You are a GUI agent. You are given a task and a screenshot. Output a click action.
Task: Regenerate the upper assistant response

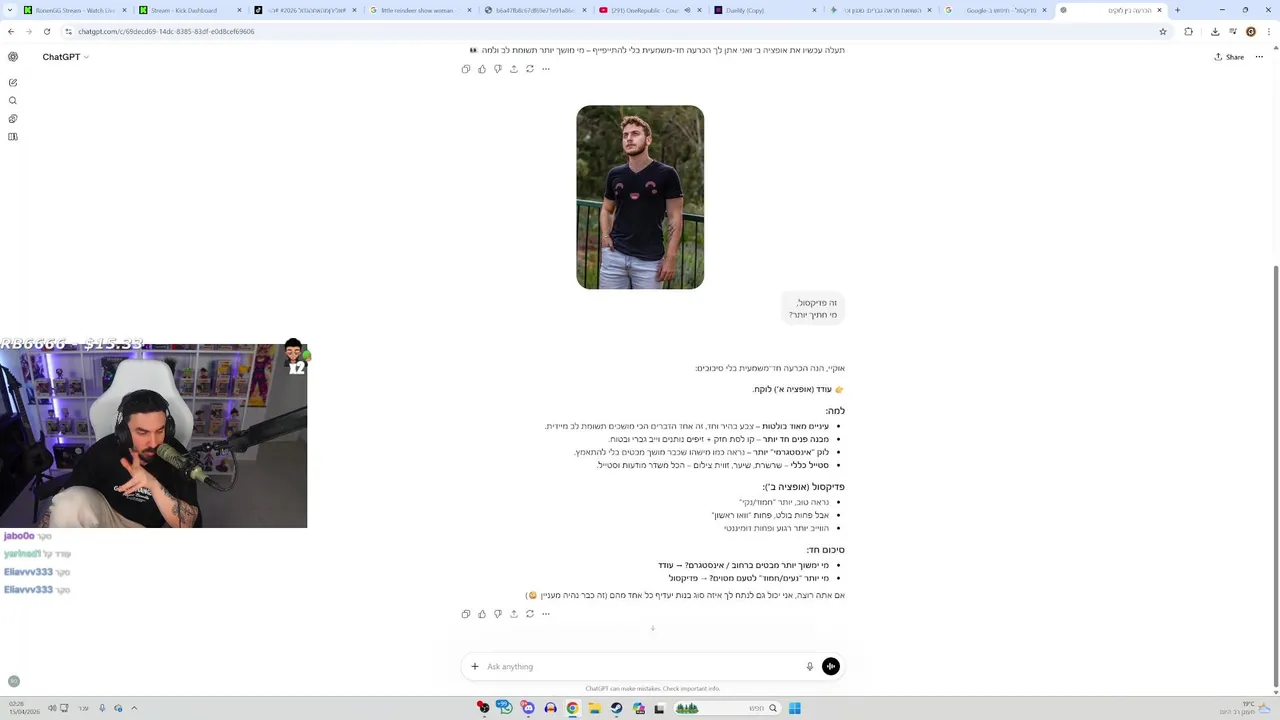pyautogui.click(x=530, y=69)
